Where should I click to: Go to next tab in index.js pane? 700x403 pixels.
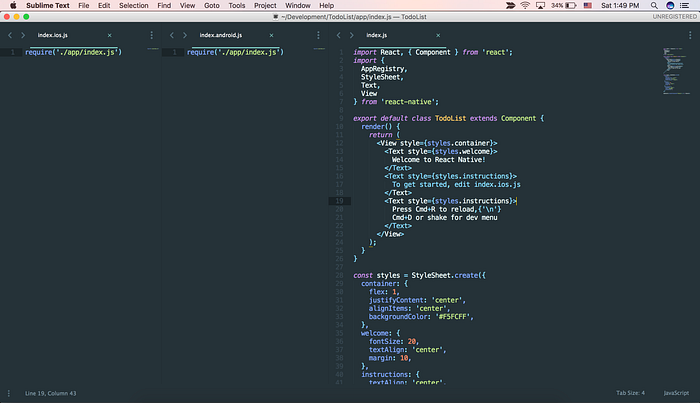coord(352,35)
